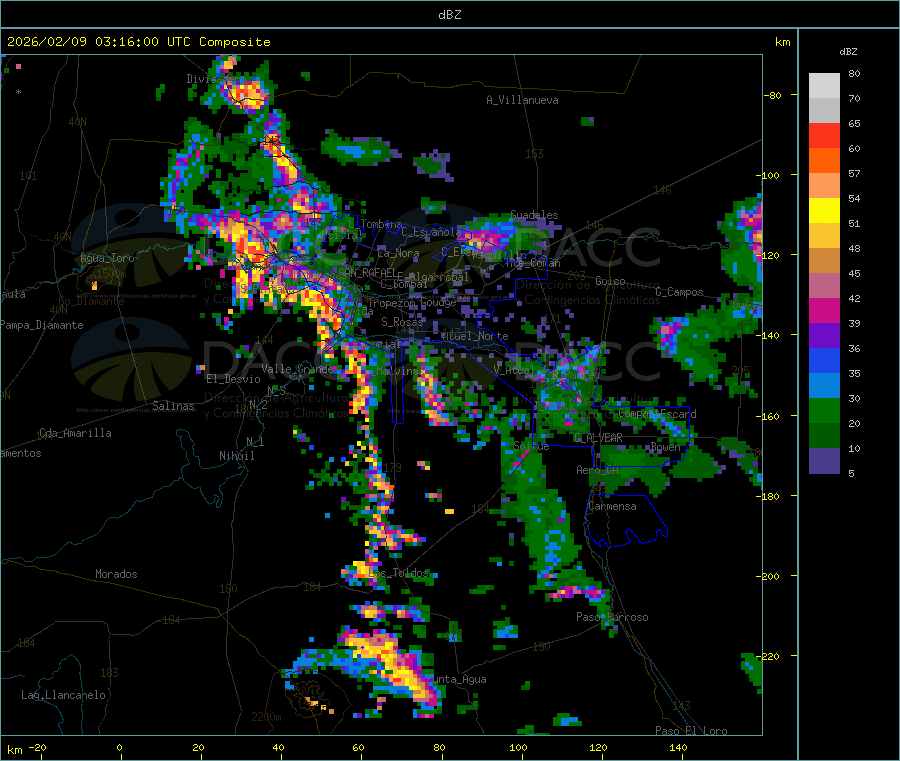Click the Salinas location label
Image resolution: width=900 pixels, height=761 pixels.
pyautogui.click(x=173, y=406)
